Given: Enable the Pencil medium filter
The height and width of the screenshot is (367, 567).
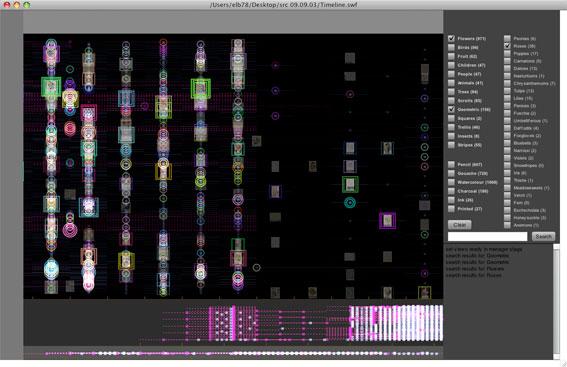Looking at the screenshot, I should (451, 165).
